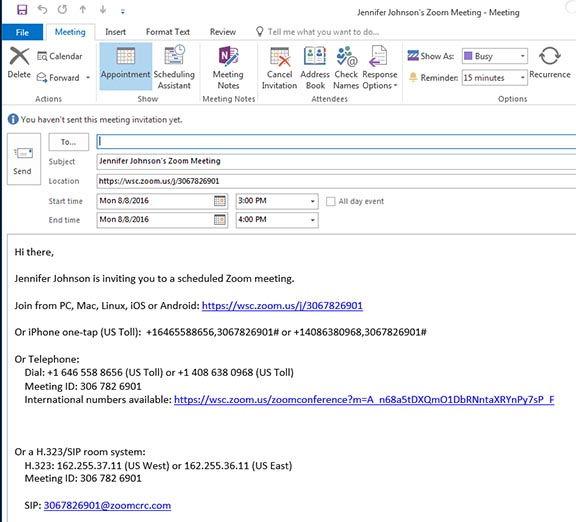576x522 pixels.
Task: Run Check Names
Action: 346,68
